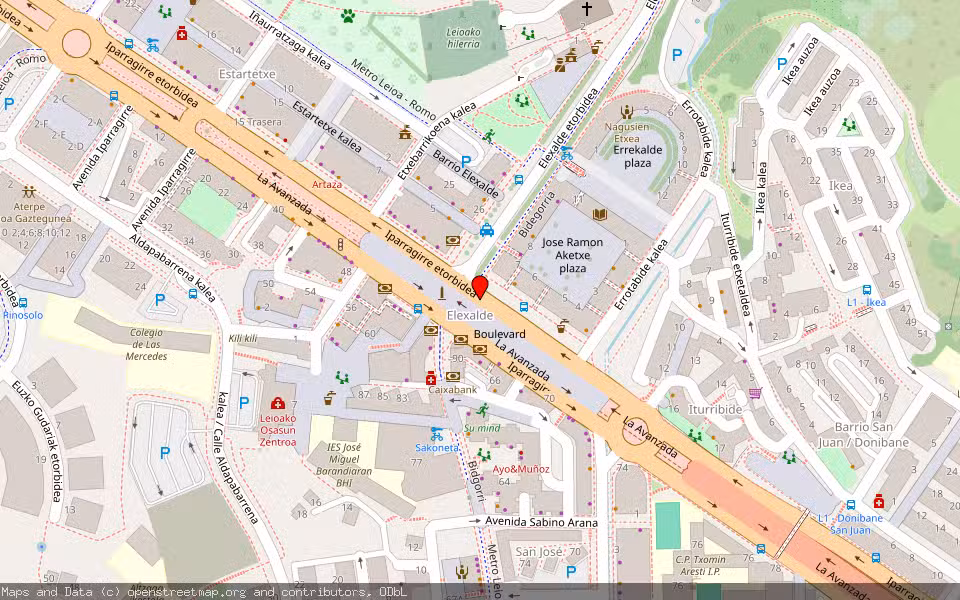Screen dimensions: 960x600
Task: Select the Boulevard label
Action: [500, 334]
